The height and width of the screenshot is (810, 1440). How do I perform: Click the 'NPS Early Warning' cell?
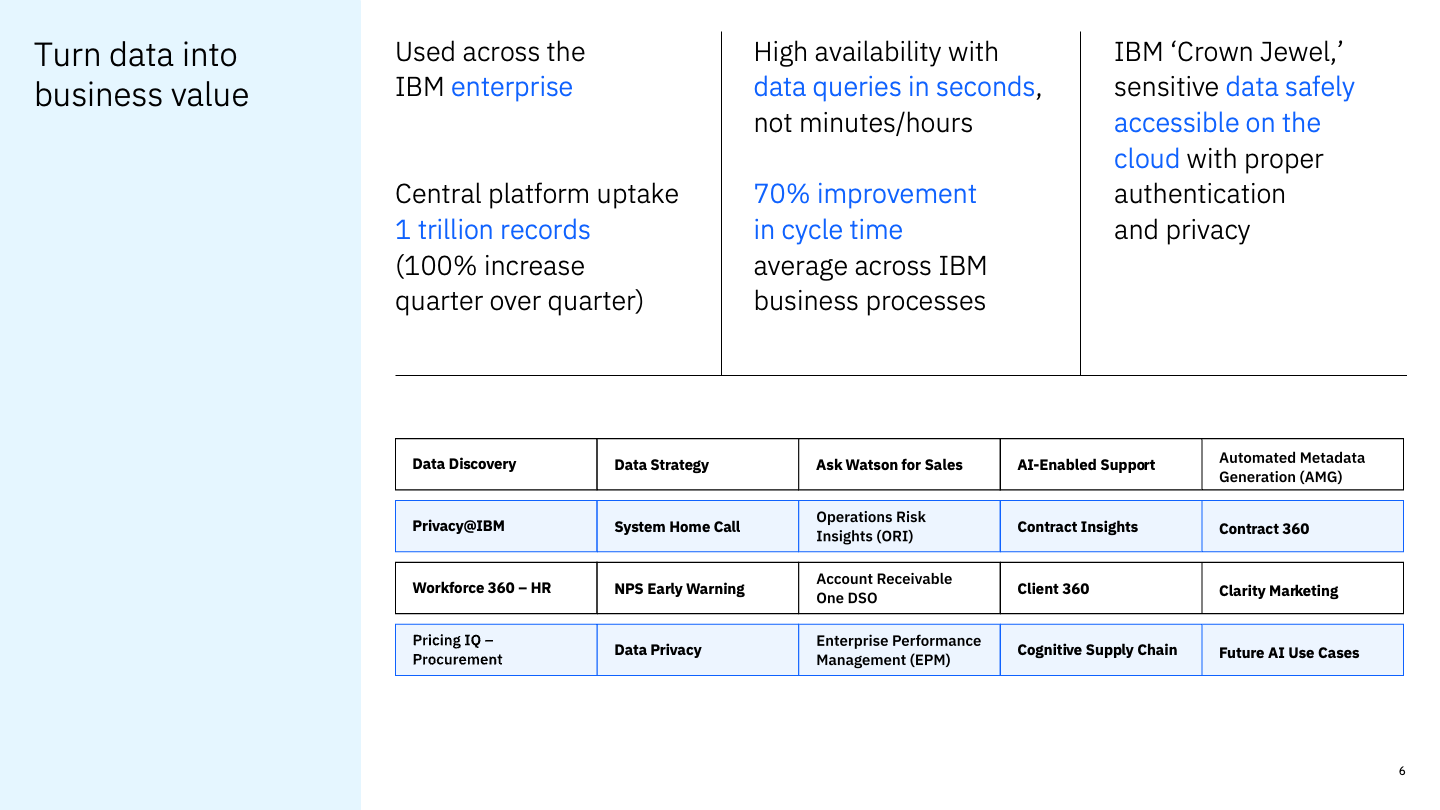tap(698, 588)
